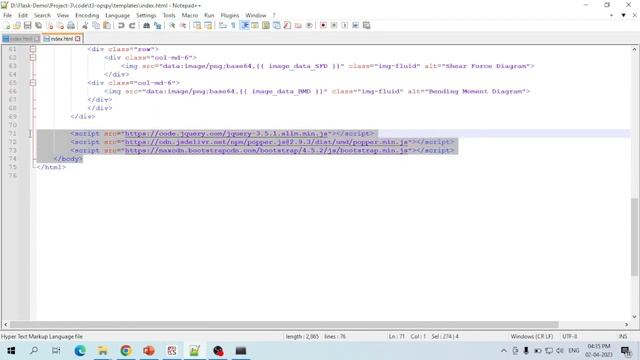Click the UTF-8 encoding status bar entry
The height and width of the screenshot is (360, 640).
click(x=569, y=336)
